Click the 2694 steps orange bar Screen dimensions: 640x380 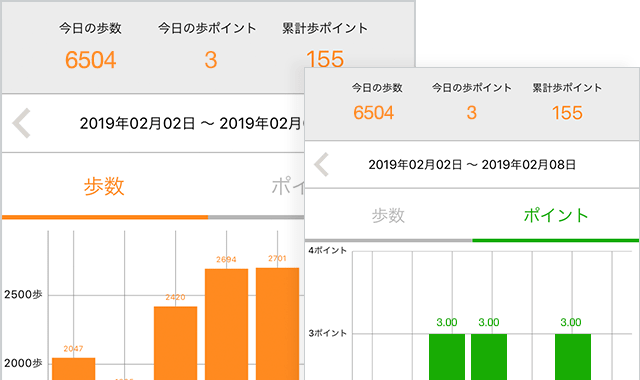click(x=227, y=324)
